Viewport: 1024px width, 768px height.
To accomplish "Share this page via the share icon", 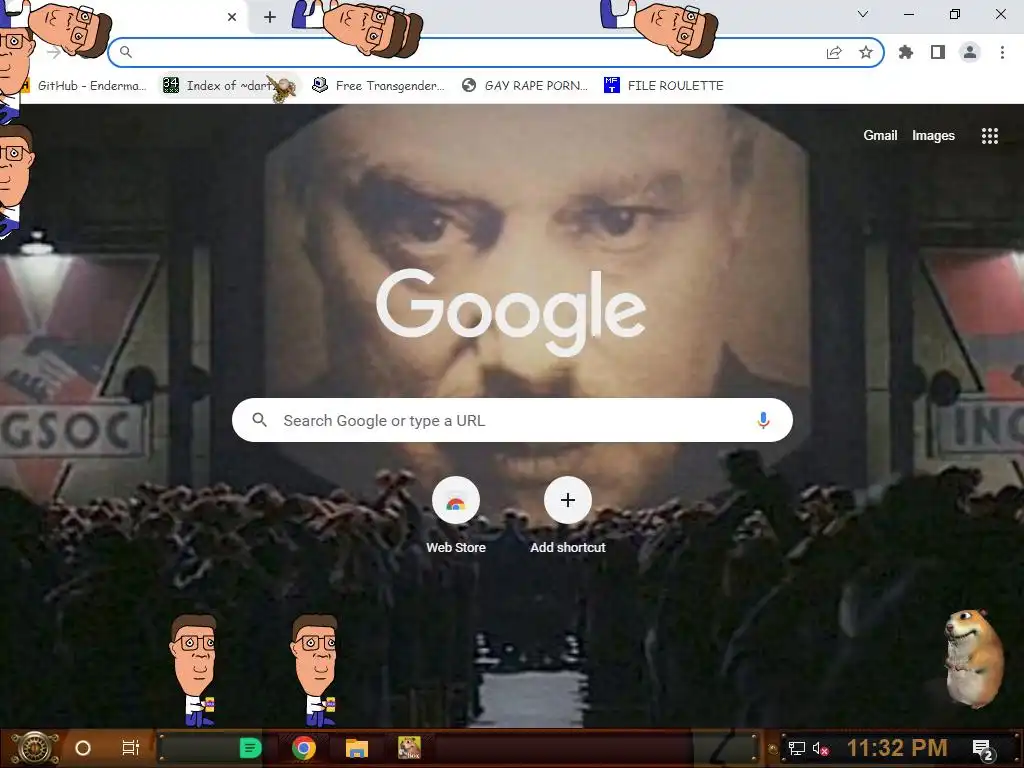I will [x=834, y=52].
